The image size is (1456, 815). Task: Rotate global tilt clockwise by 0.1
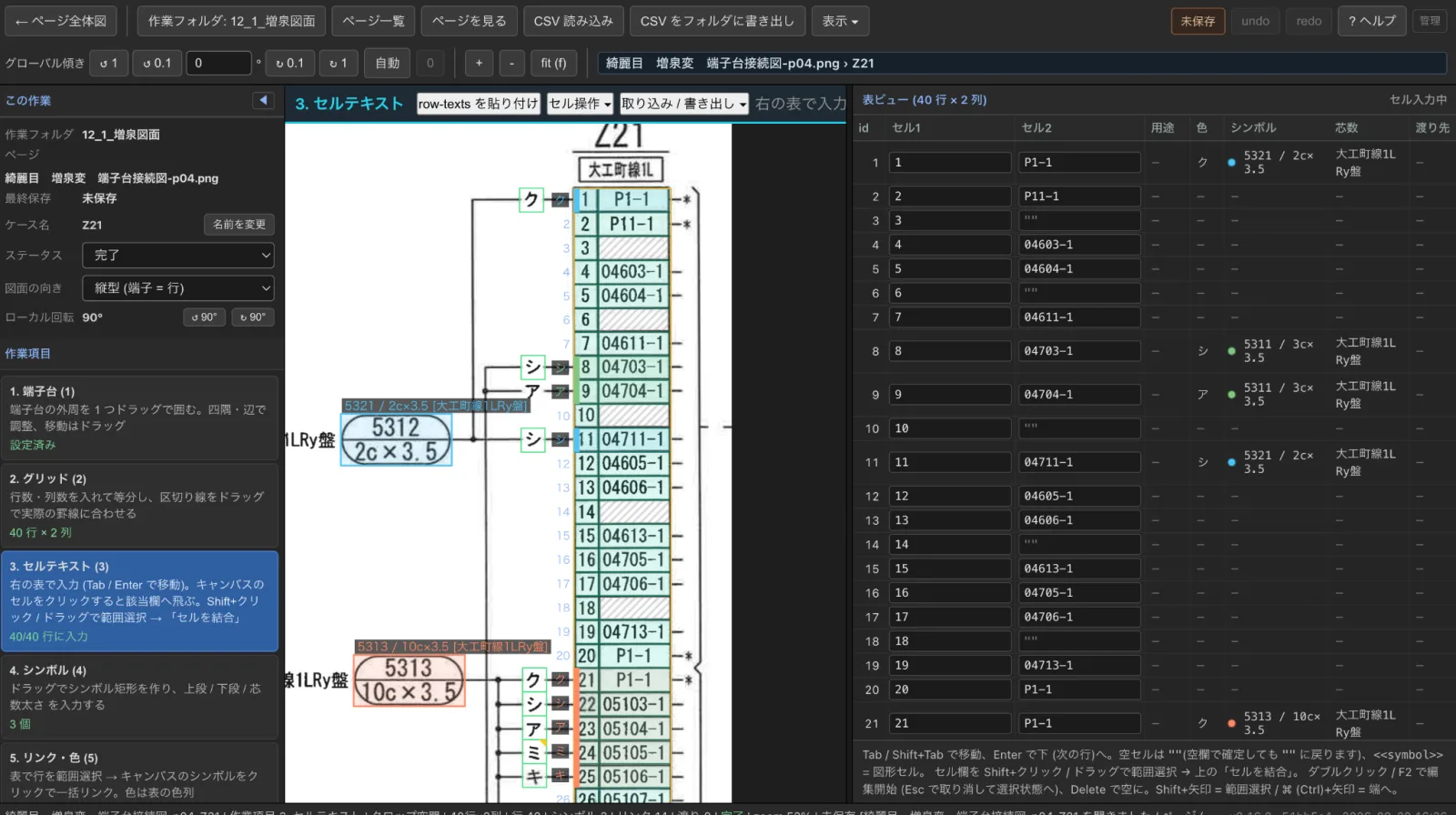click(290, 63)
